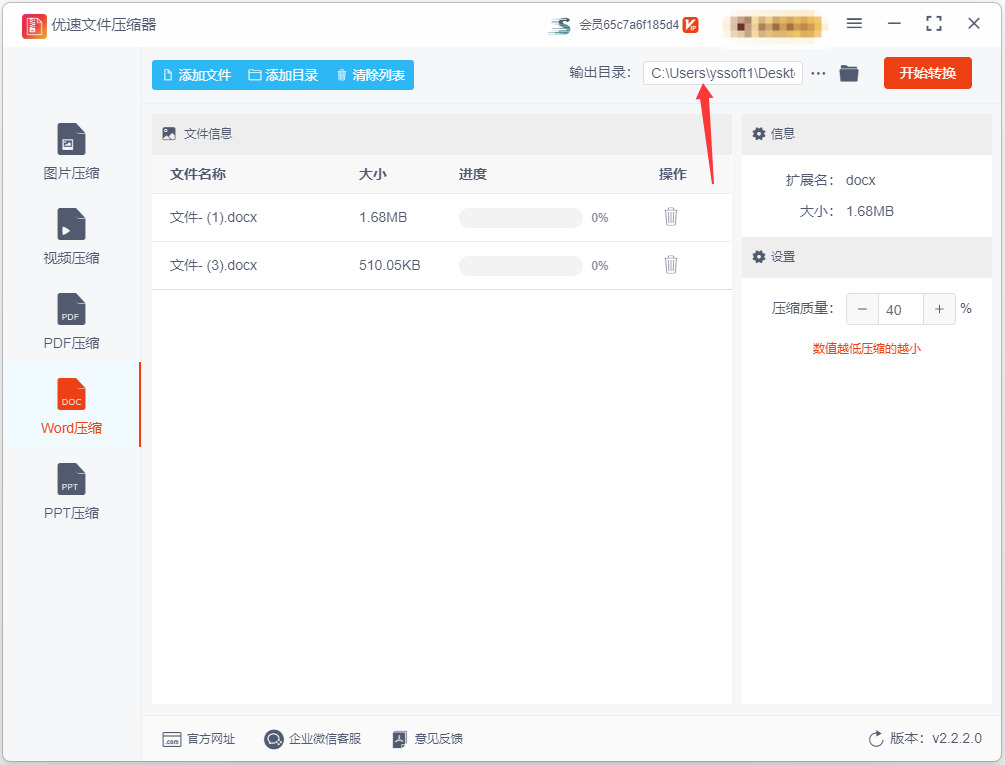This screenshot has height=765, width=1005.
Task: Check for updates via version refresh icon
Action: click(876, 739)
